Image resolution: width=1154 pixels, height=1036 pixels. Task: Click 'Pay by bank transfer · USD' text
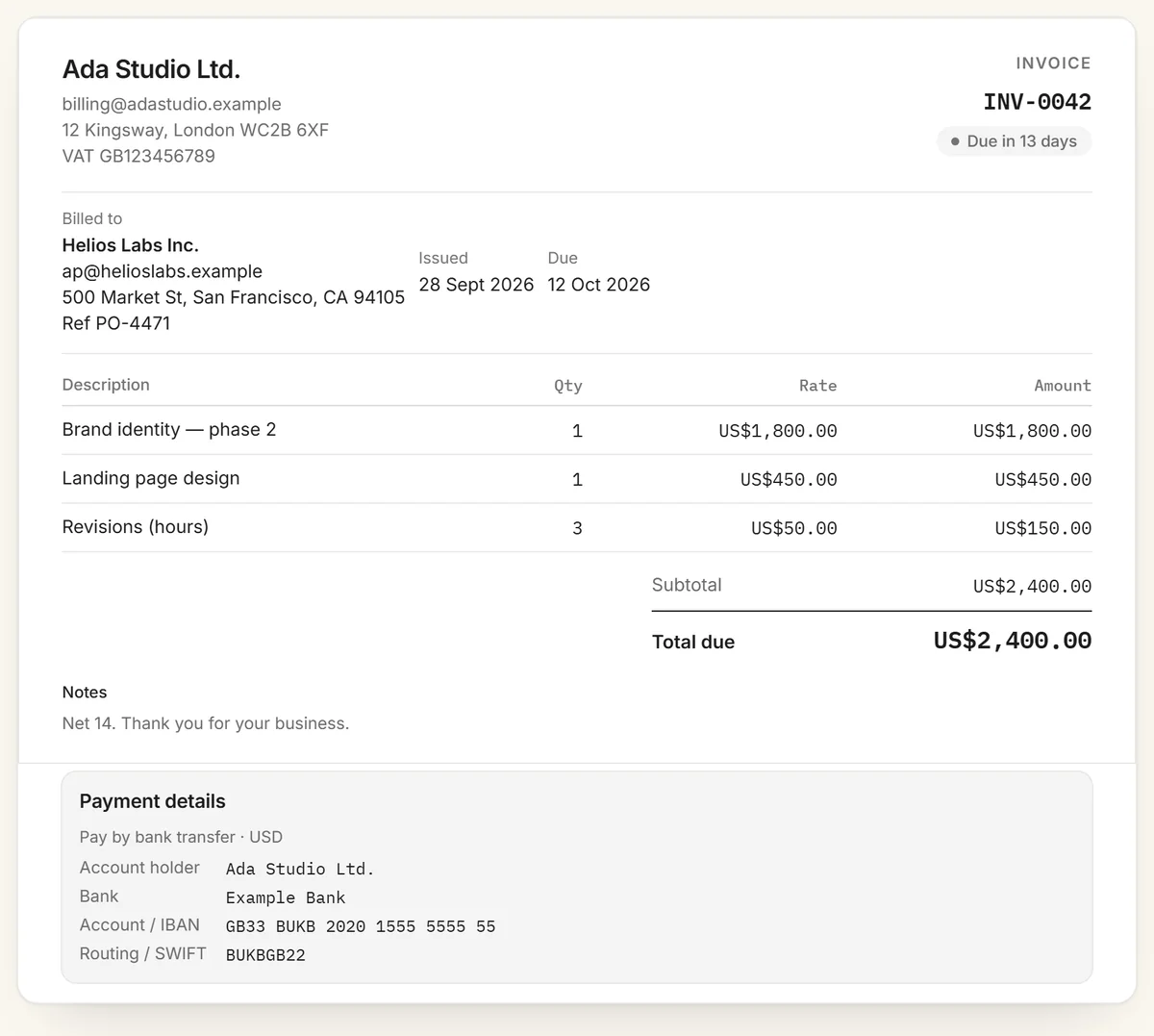[x=181, y=837]
